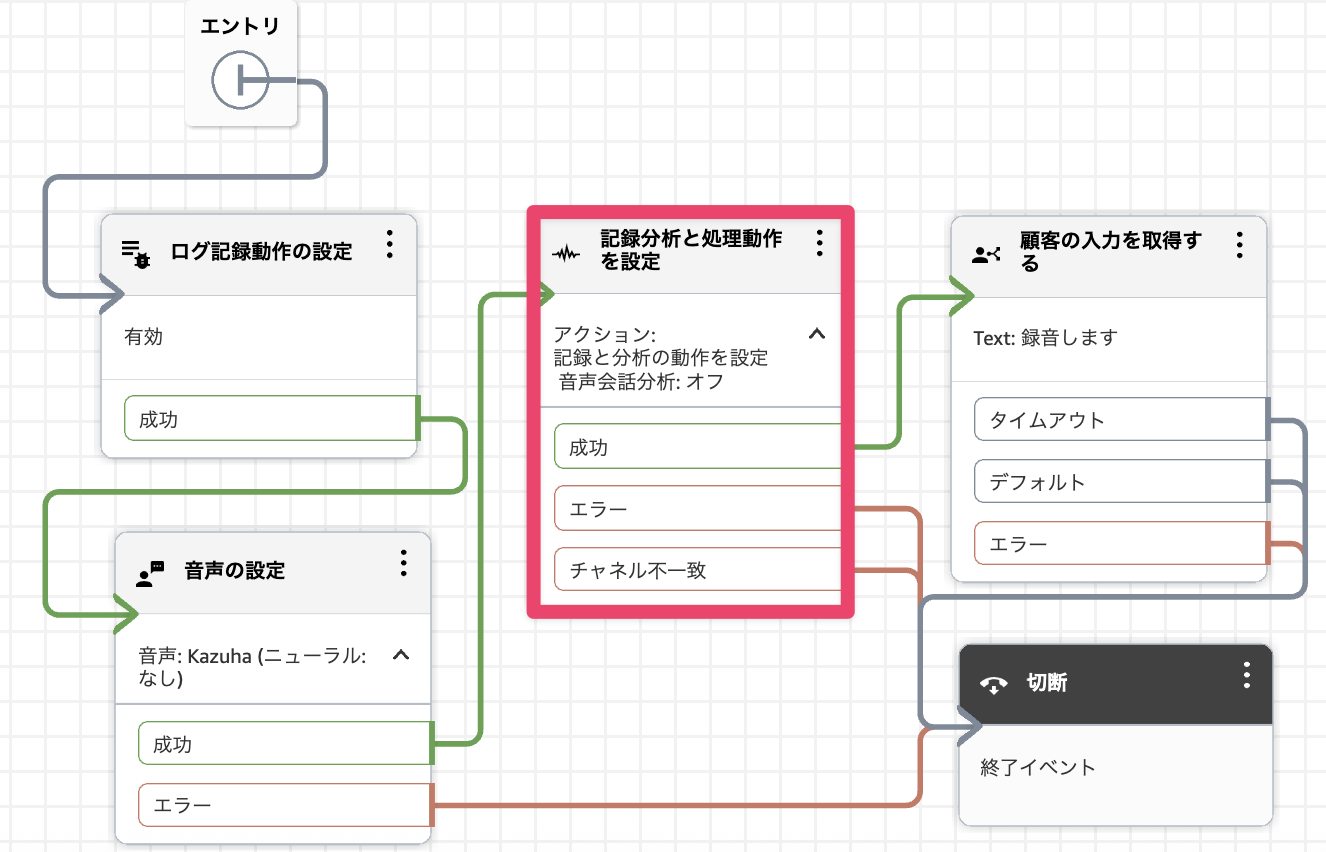Click the phone icon on the 切断 block
1326x852 pixels.
pyautogui.click(x=993, y=682)
